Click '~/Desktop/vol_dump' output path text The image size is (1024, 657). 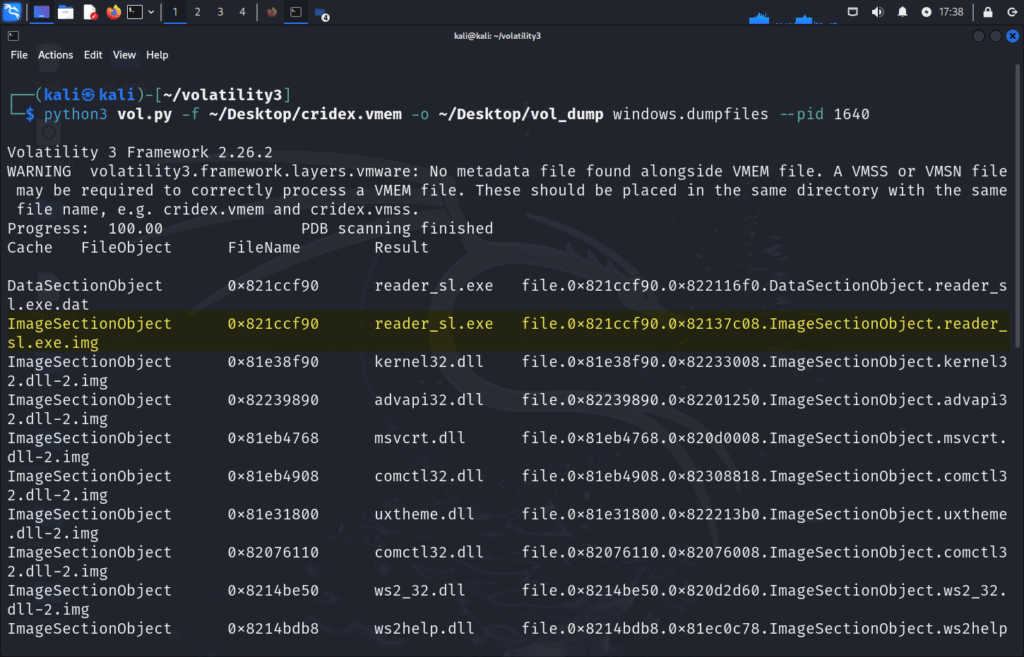520,114
